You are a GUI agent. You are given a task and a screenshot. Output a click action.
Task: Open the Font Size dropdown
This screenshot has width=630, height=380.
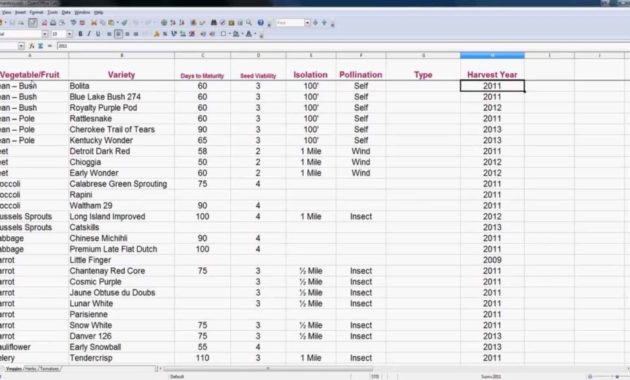[70, 34]
